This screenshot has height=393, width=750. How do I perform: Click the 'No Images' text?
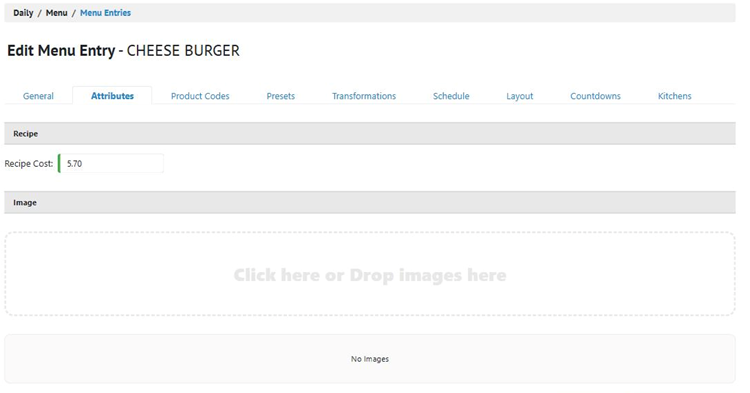pyautogui.click(x=370, y=359)
